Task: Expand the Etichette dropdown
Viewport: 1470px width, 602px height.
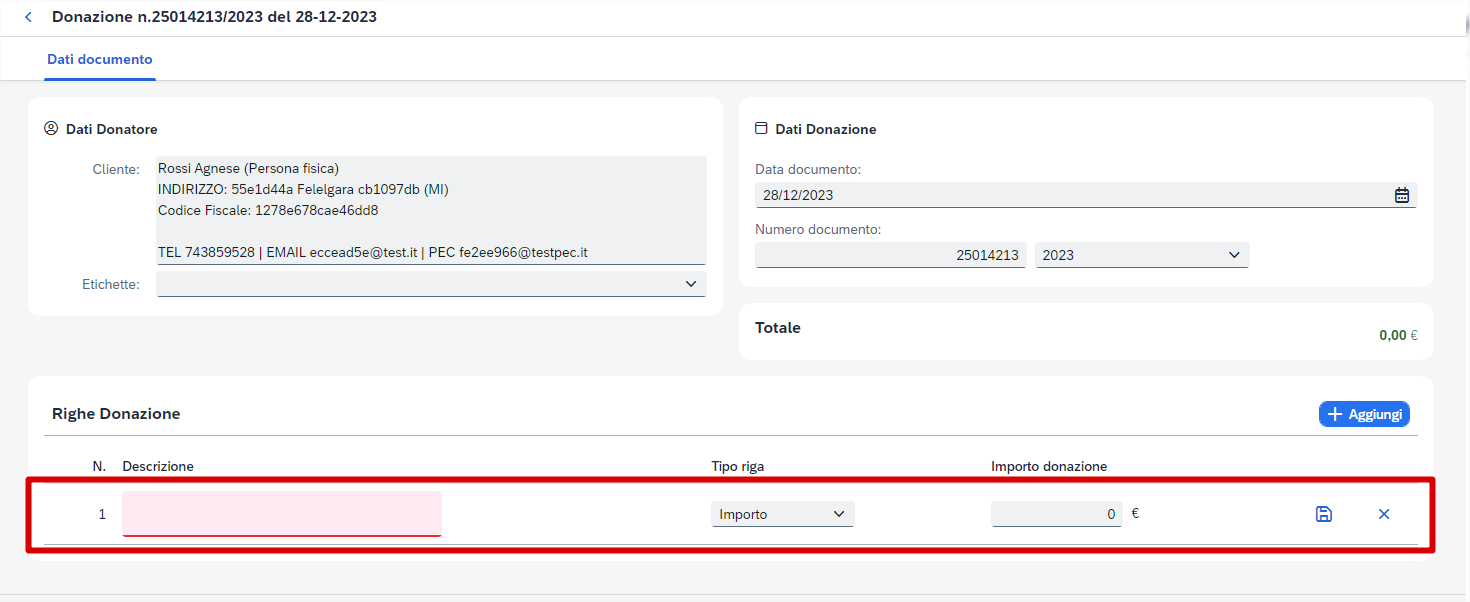Action: (431, 284)
